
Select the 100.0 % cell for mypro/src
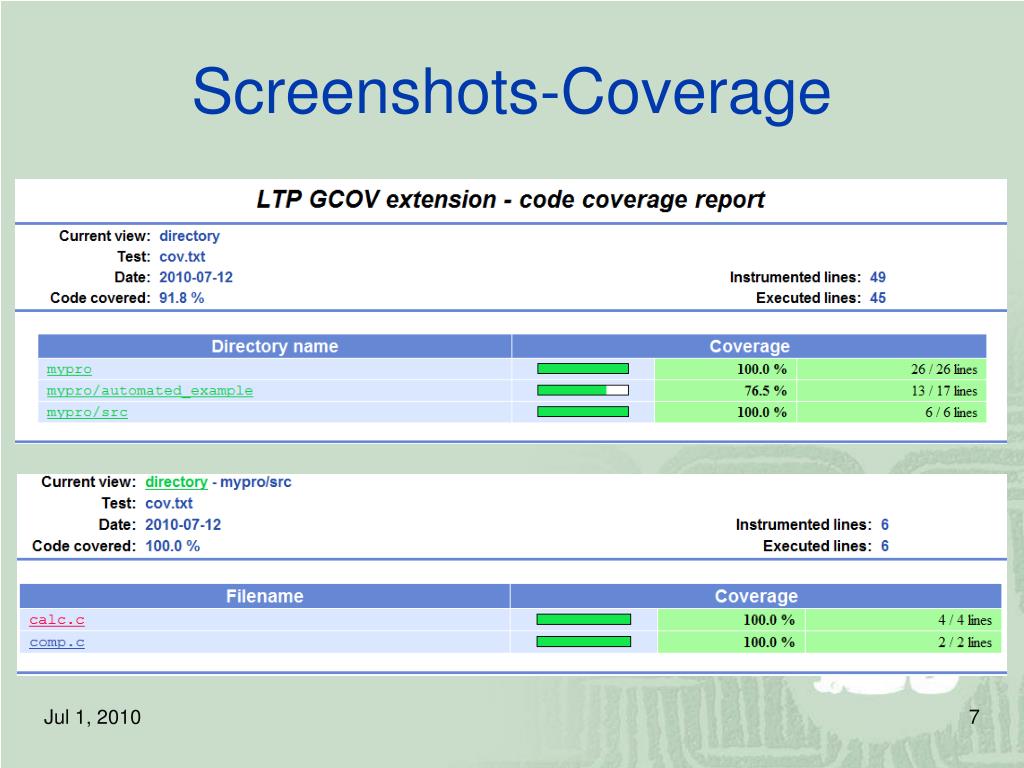click(726, 412)
